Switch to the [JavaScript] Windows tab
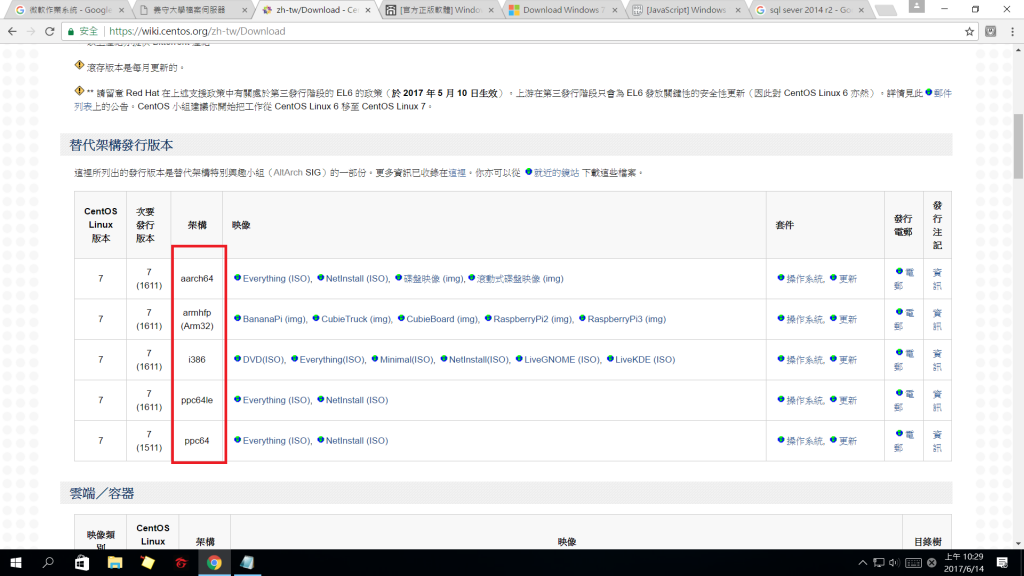Screen dimensions: 1024x576 685,10
